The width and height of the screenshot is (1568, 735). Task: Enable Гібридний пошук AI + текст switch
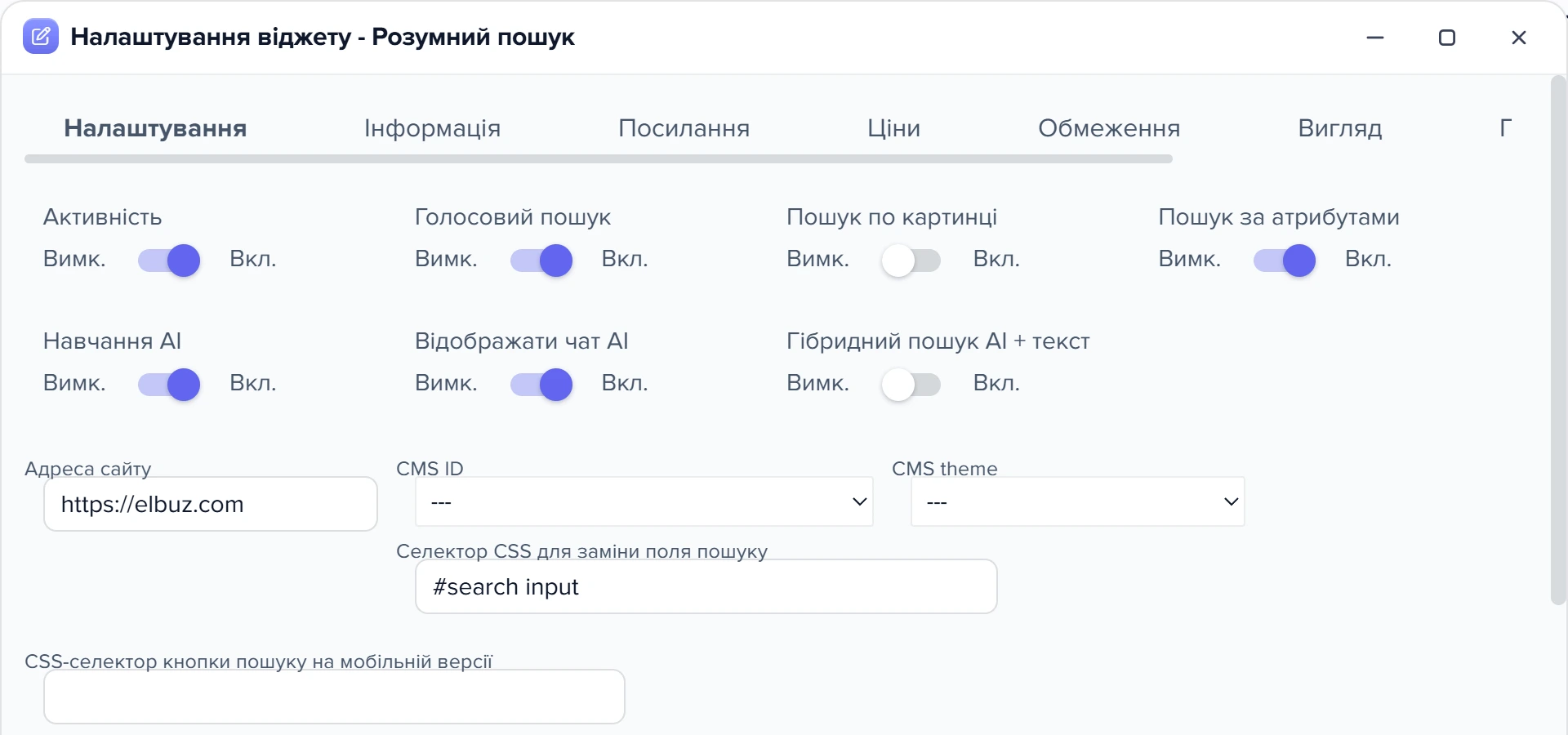911,385
